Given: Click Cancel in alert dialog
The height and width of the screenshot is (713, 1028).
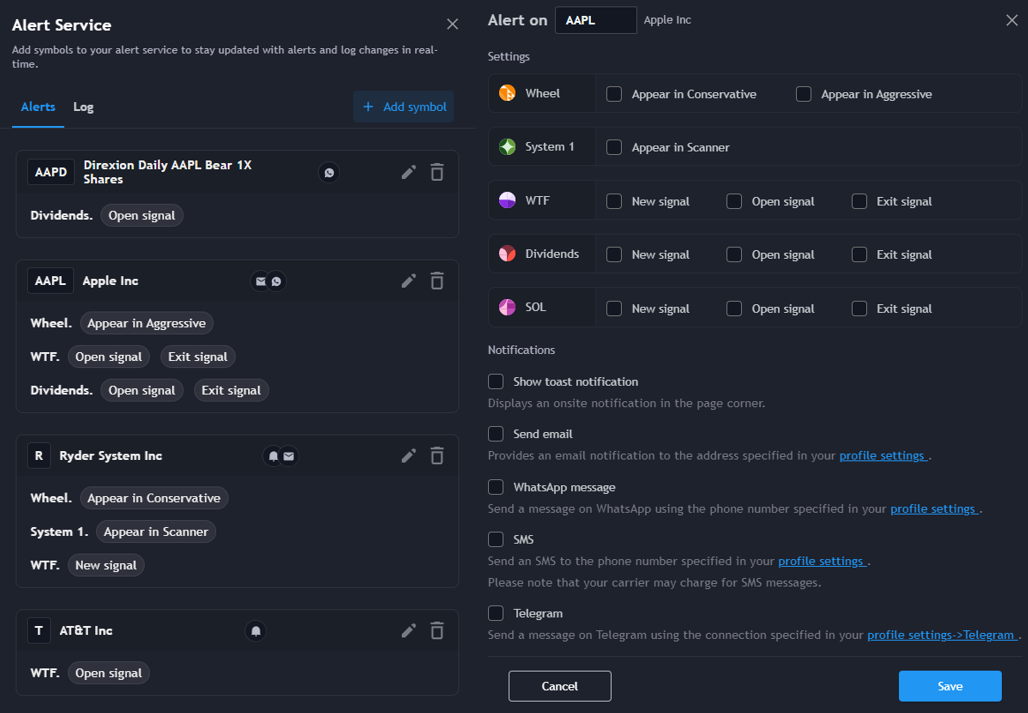Looking at the screenshot, I should pos(560,686).
